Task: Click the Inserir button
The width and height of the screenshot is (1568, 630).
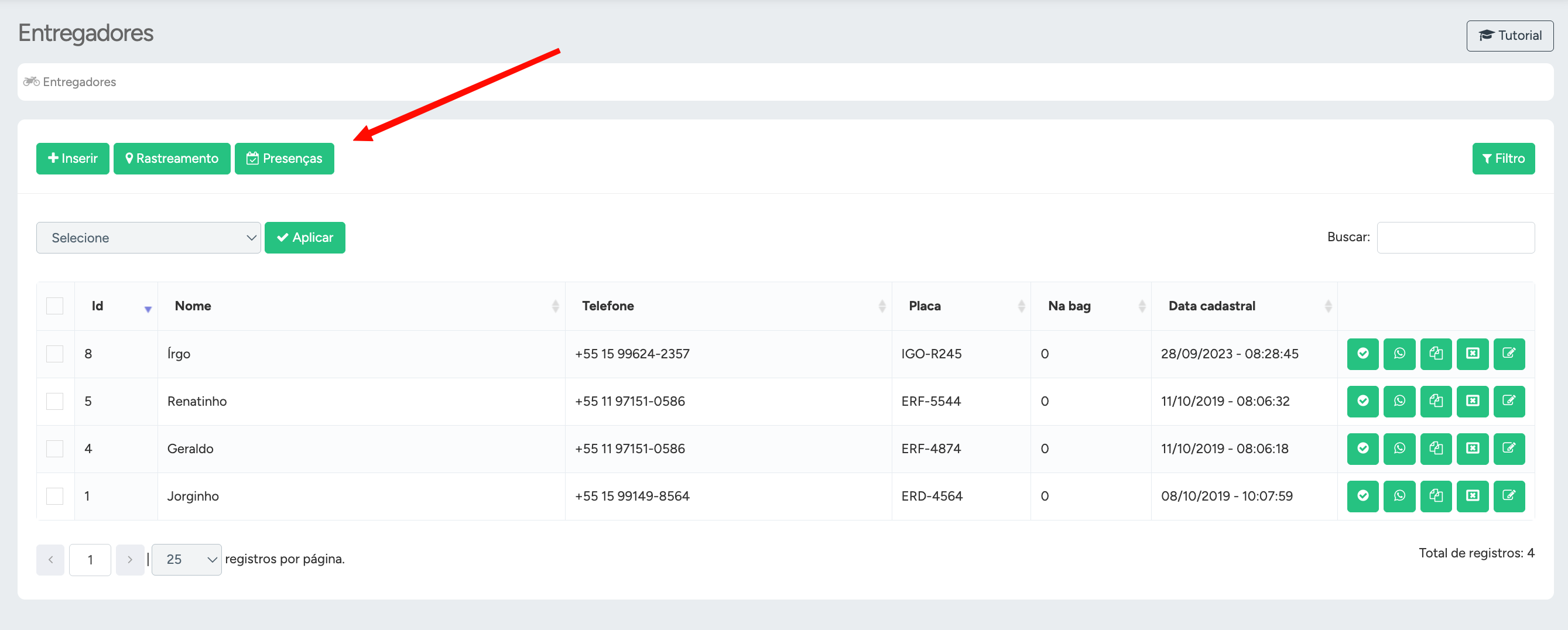Action: [73, 159]
